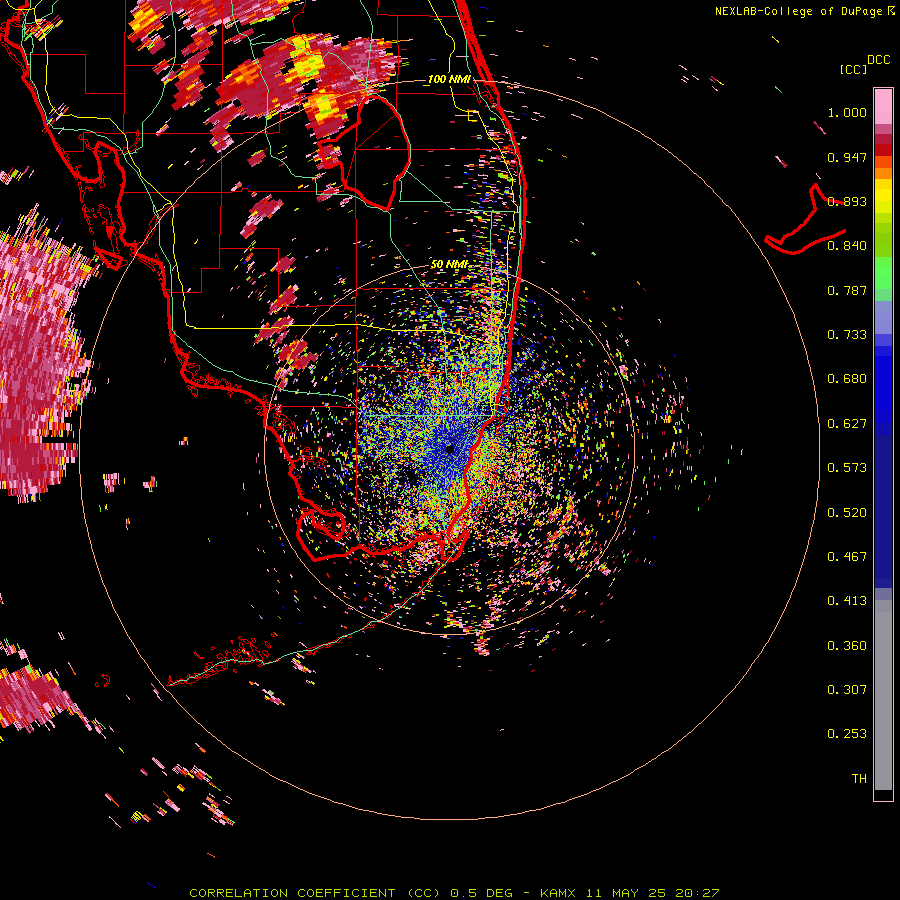Screen dimensions: 900x900
Task: Click the TH threshold label
Action: [859, 779]
